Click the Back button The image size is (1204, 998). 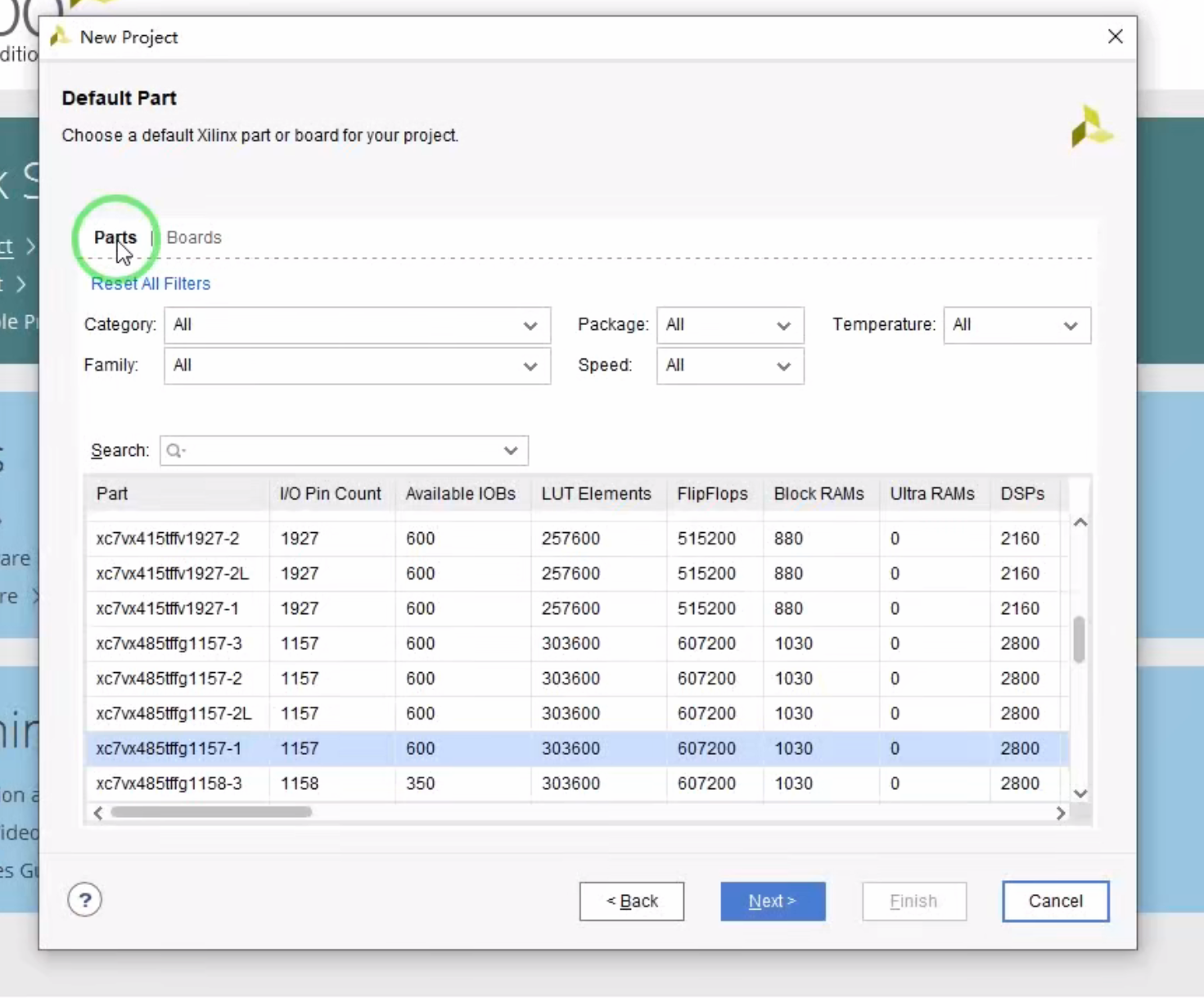pyautogui.click(x=632, y=901)
